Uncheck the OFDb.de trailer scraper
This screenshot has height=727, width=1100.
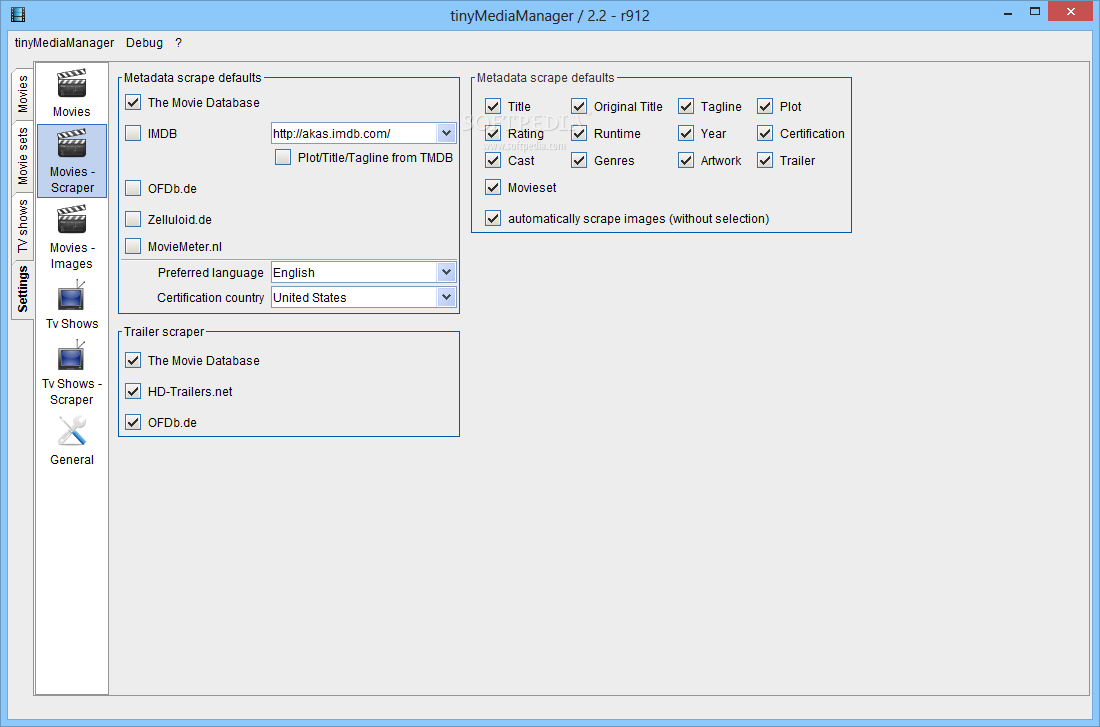pos(133,422)
